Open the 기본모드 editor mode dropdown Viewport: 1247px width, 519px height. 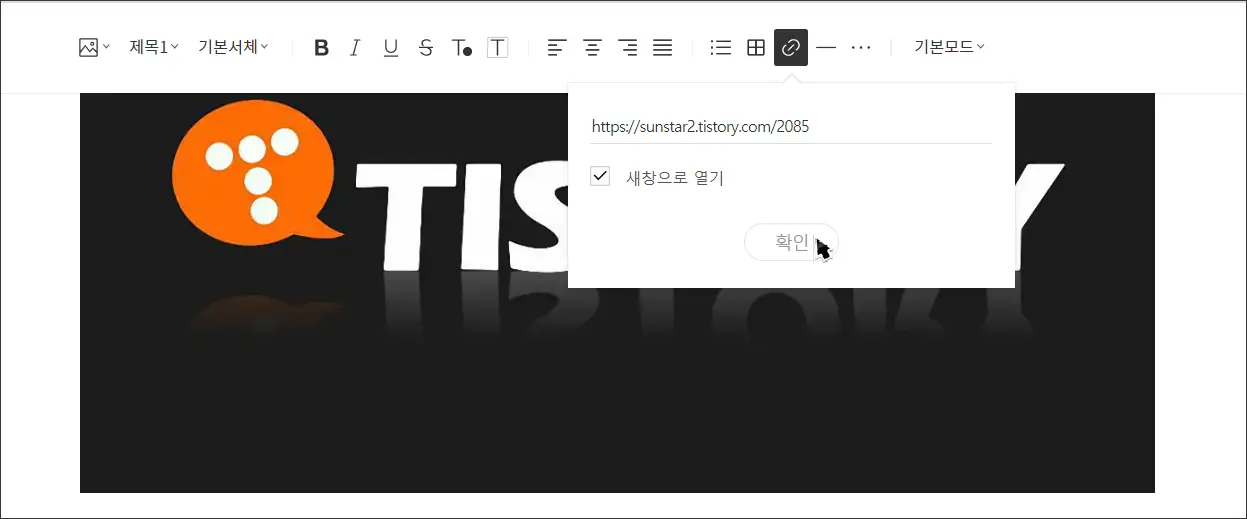pos(949,47)
